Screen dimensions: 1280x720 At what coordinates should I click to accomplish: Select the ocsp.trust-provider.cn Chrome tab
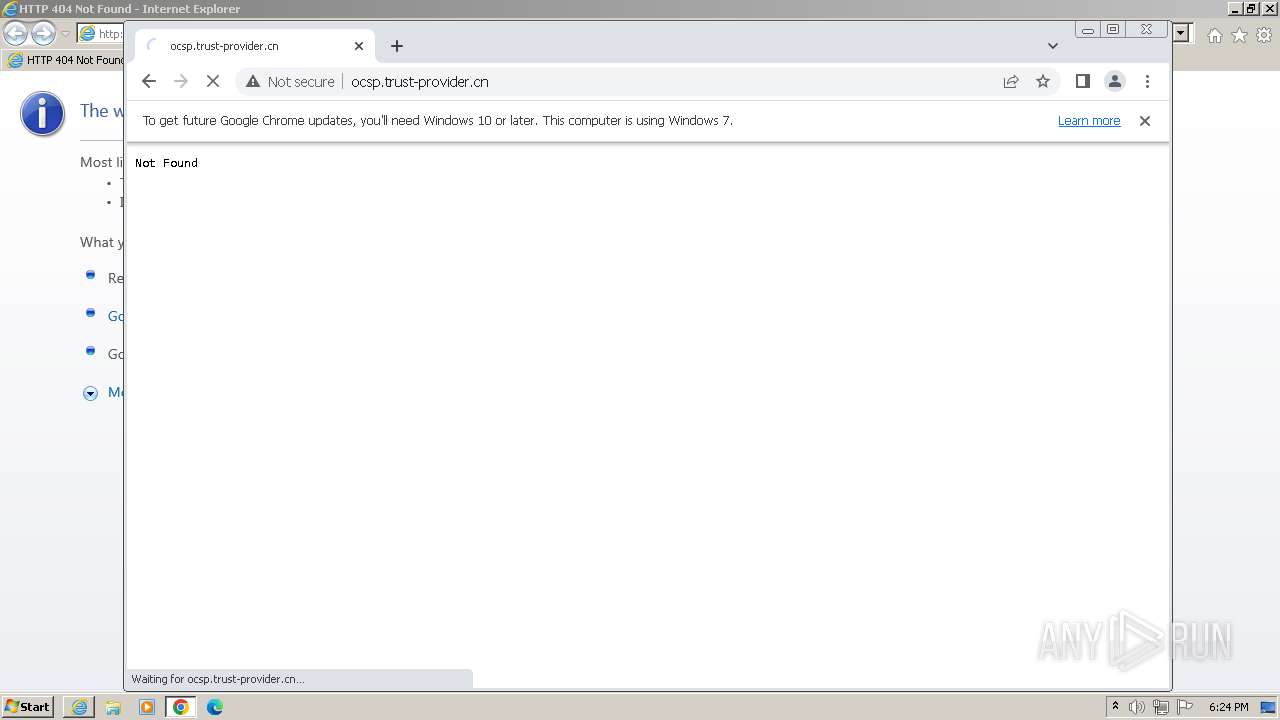(x=254, y=46)
